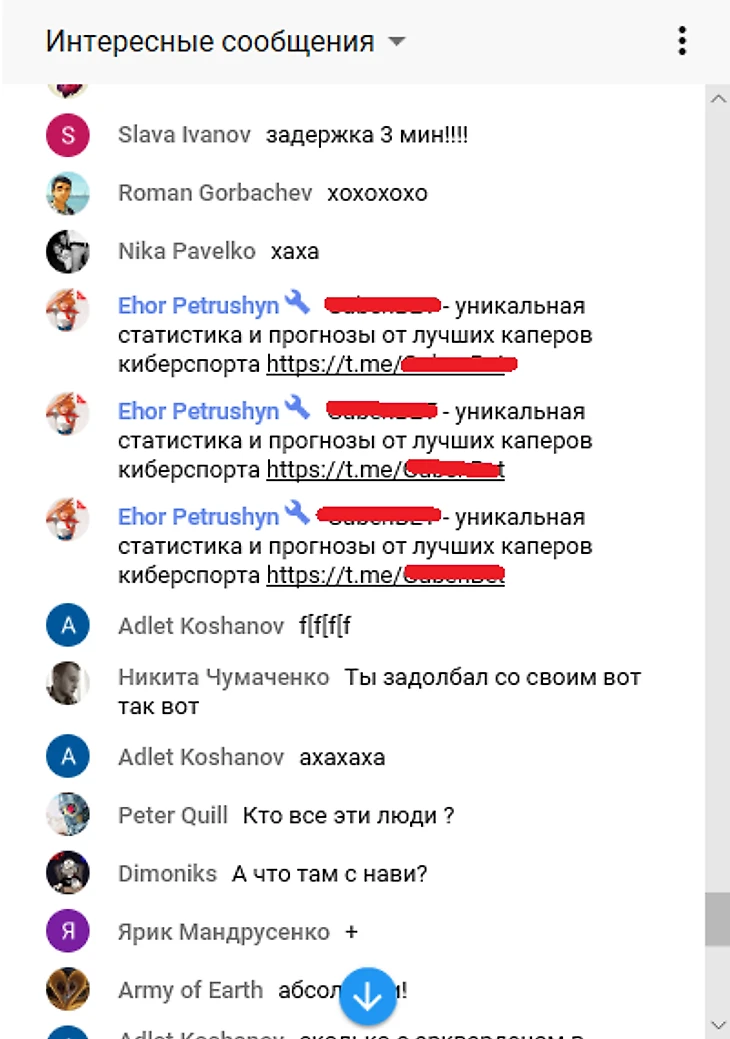Click Army of Earth's avatar
The width and height of the screenshot is (730, 1039).
tap(68, 989)
